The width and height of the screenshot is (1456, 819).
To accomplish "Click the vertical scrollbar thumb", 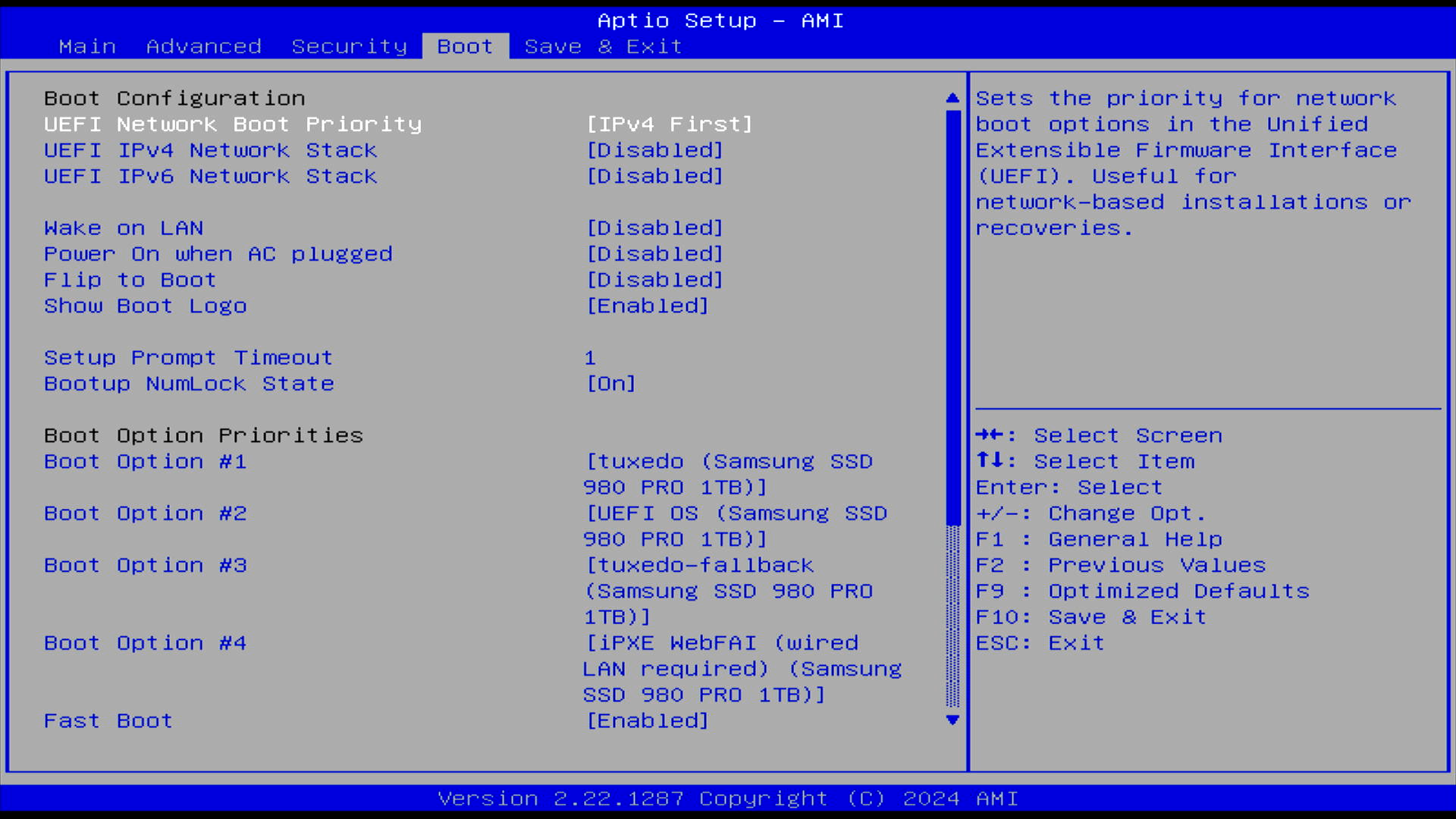I will click(x=952, y=318).
